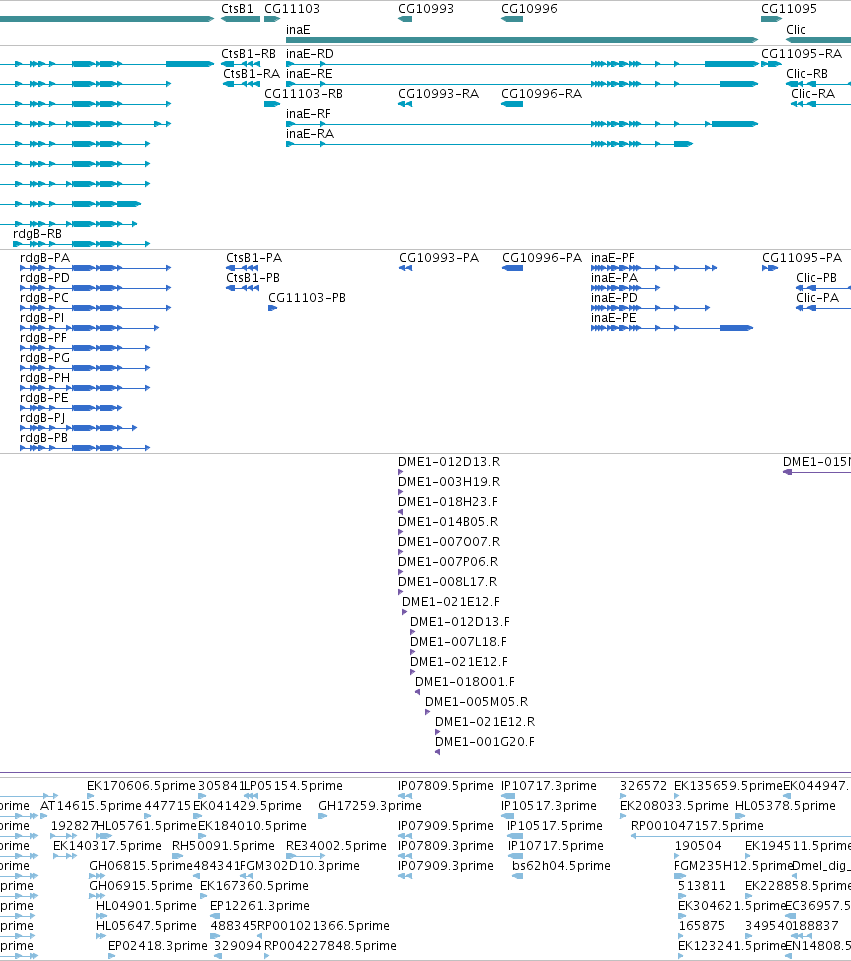This screenshot has height=961, width=851.
Task: Click protein CG11095-PA label
Action: [802, 258]
